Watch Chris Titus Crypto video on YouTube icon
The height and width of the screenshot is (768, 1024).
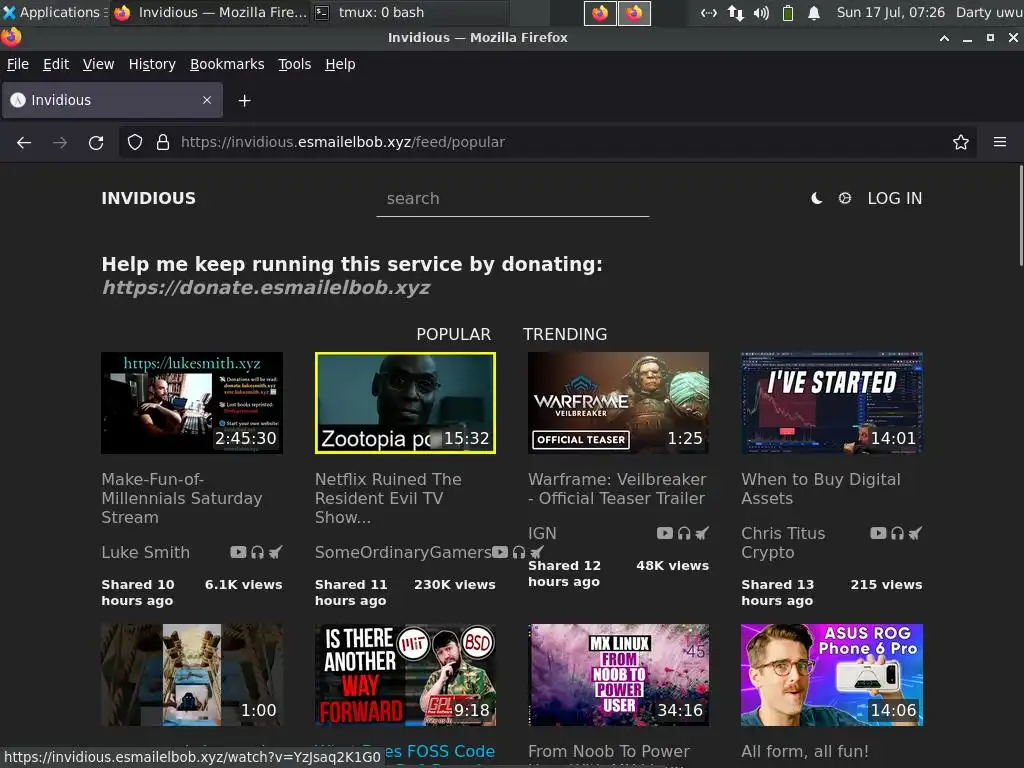click(x=878, y=534)
